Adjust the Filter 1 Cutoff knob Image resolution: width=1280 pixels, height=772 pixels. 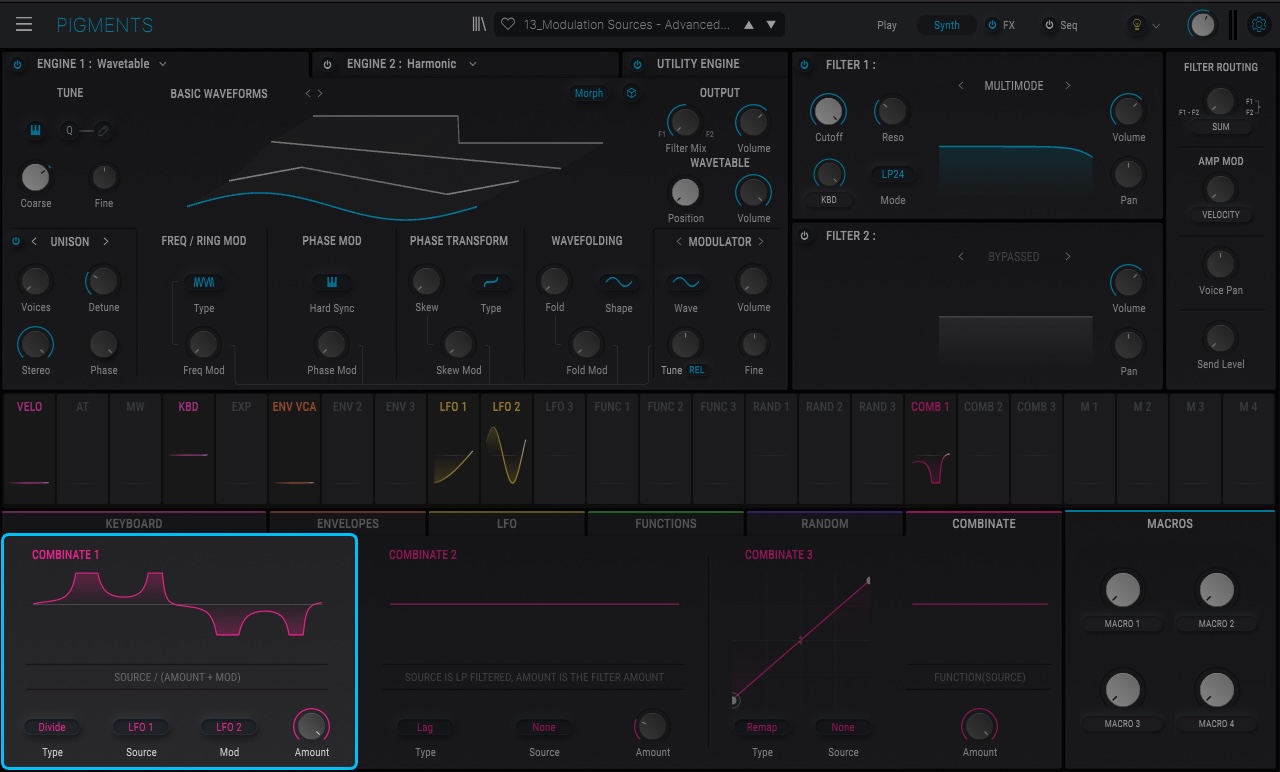829,110
